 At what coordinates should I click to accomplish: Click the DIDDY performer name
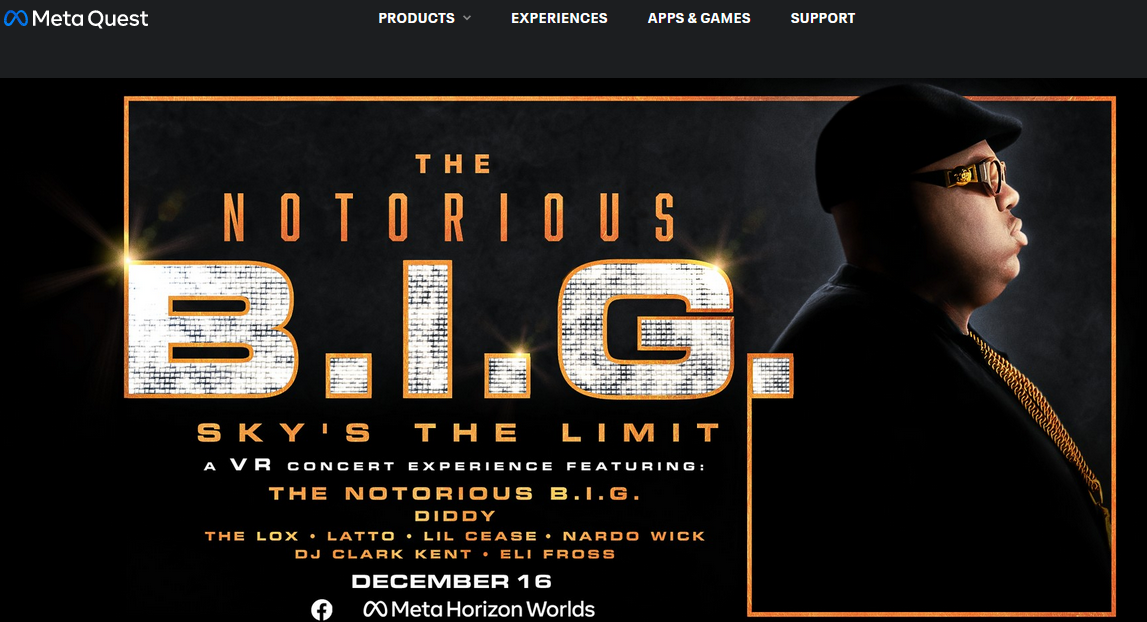[455, 516]
